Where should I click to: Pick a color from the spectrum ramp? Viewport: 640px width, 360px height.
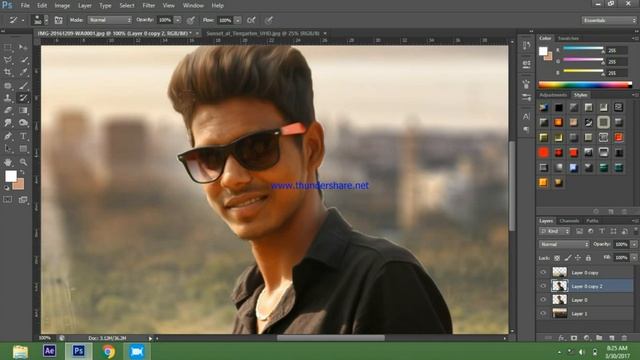tap(585, 85)
